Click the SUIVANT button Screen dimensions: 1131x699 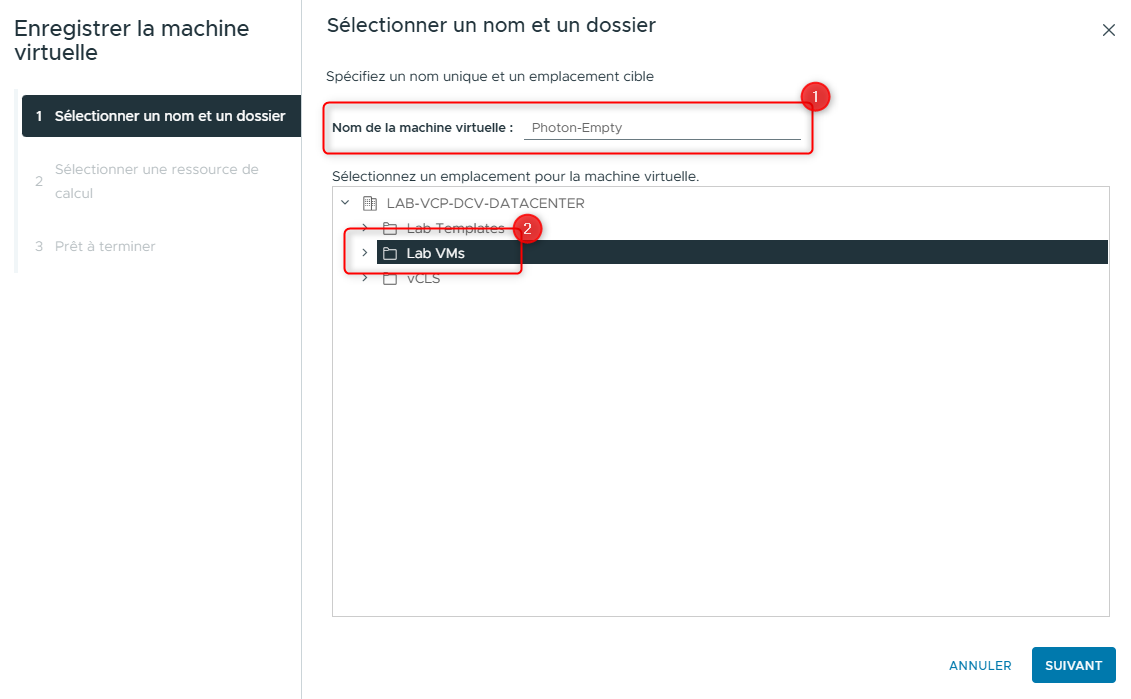1073,665
